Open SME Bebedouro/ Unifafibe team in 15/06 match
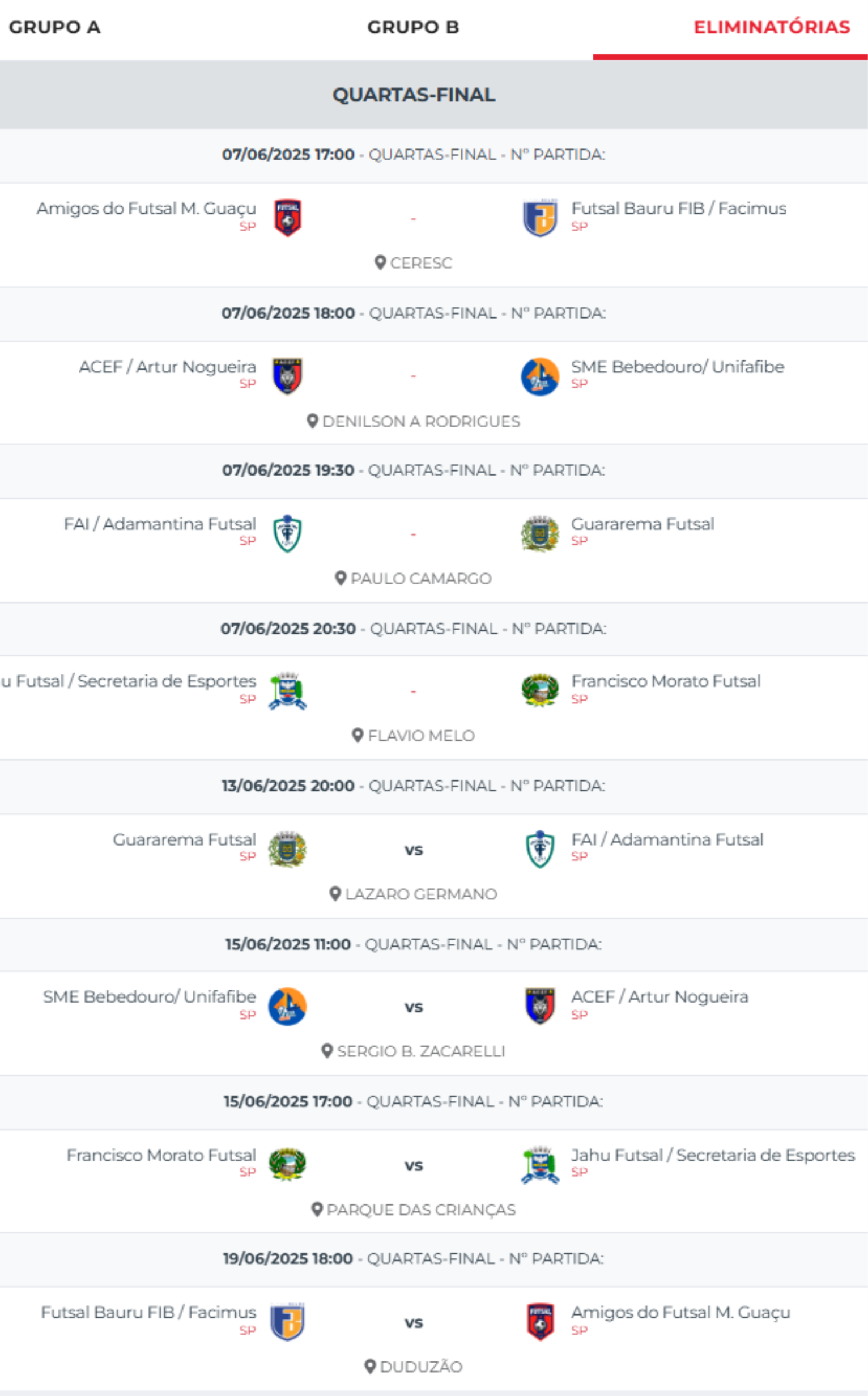The height and width of the screenshot is (1396, 868). [x=149, y=996]
